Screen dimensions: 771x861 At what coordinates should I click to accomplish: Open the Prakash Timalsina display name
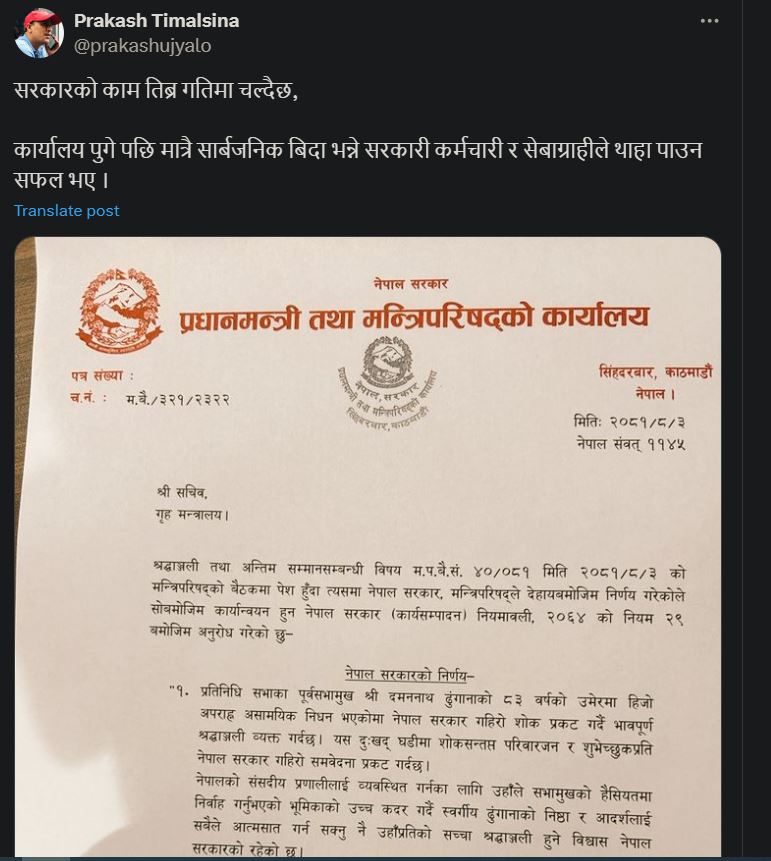coord(157,21)
